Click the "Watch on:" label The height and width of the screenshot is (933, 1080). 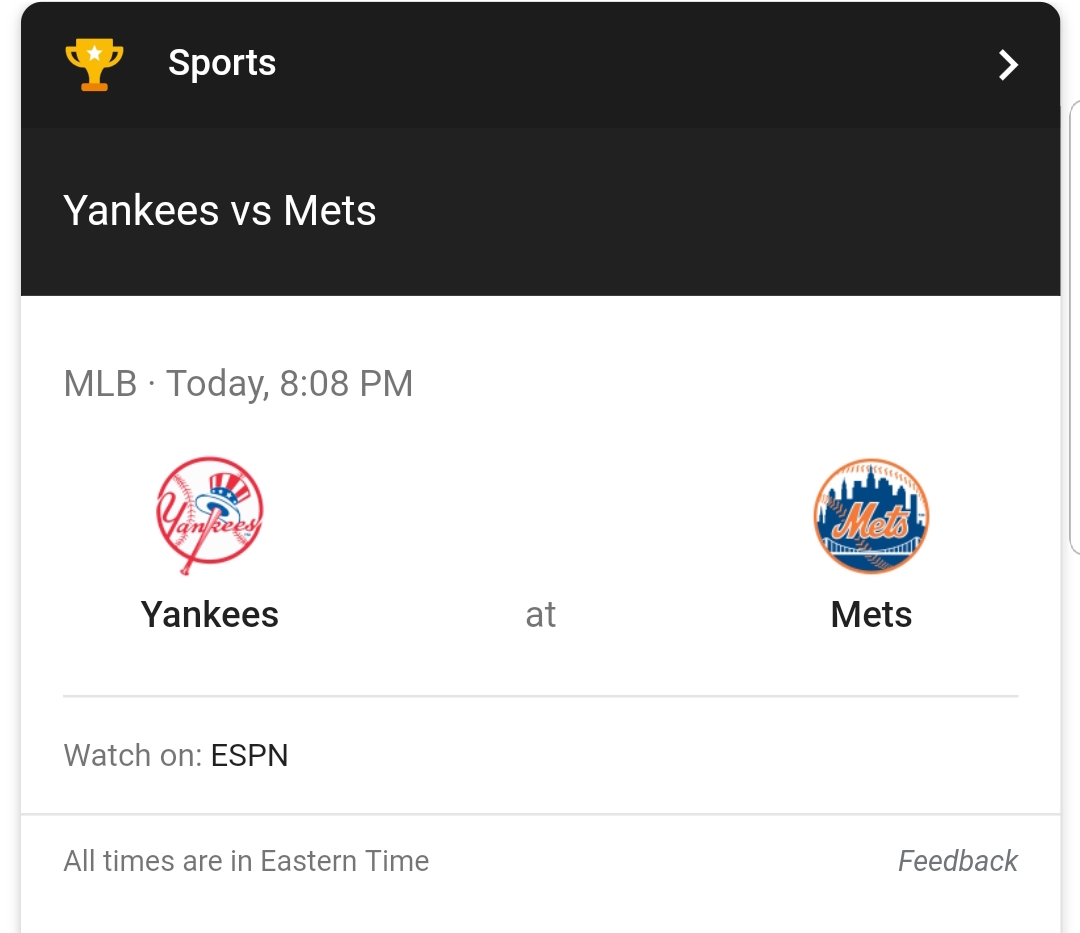pyautogui.click(x=134, y=755)
